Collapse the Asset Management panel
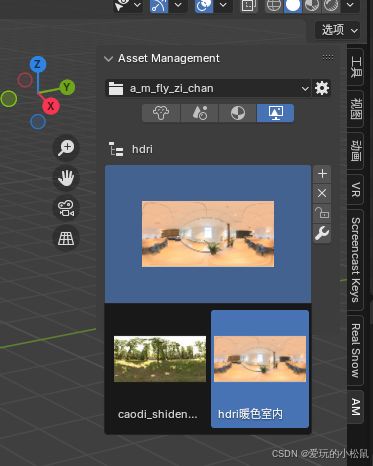The height and width of the screenshot is (466, 373). point(108,59)
